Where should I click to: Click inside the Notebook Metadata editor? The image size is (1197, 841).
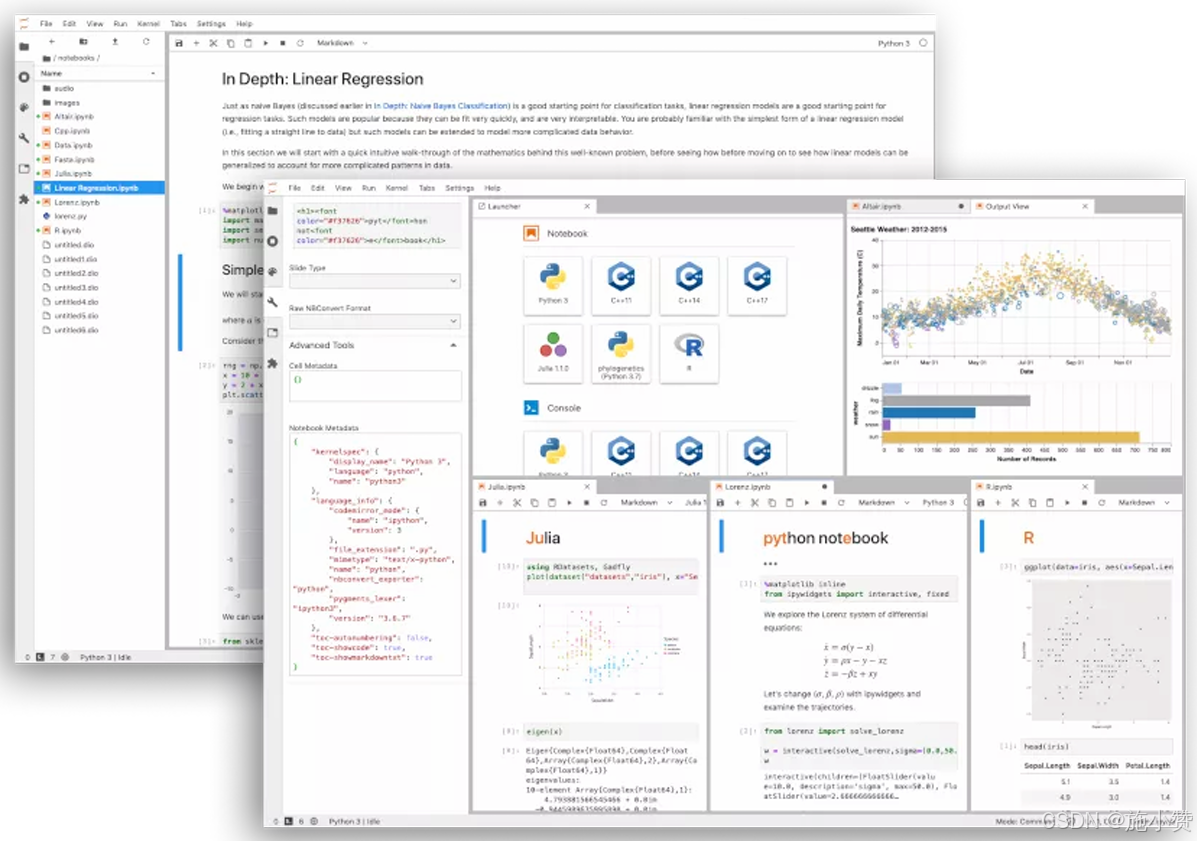(375, 553)
